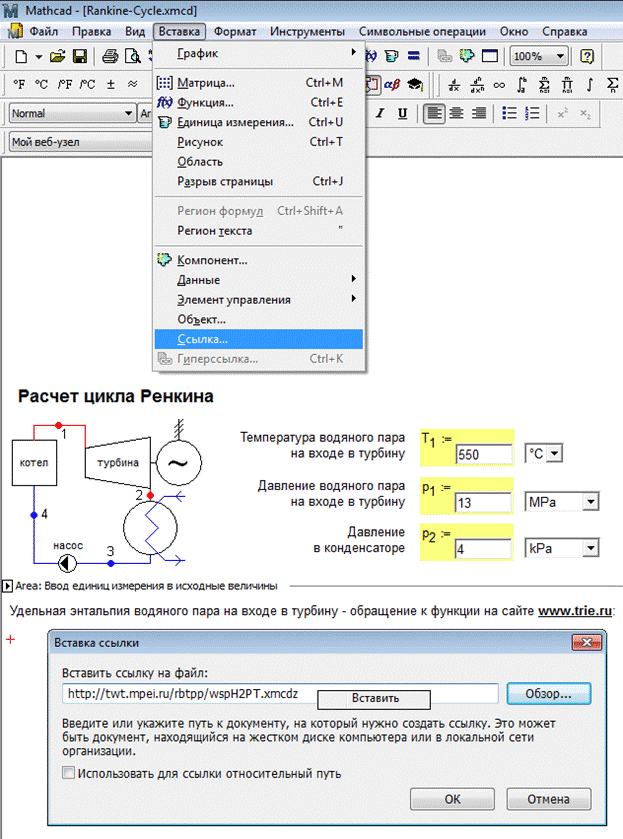Expand the График submenu
Viewport: 623px width, 839px height.
pyautogui.click(x=259, y=54)
